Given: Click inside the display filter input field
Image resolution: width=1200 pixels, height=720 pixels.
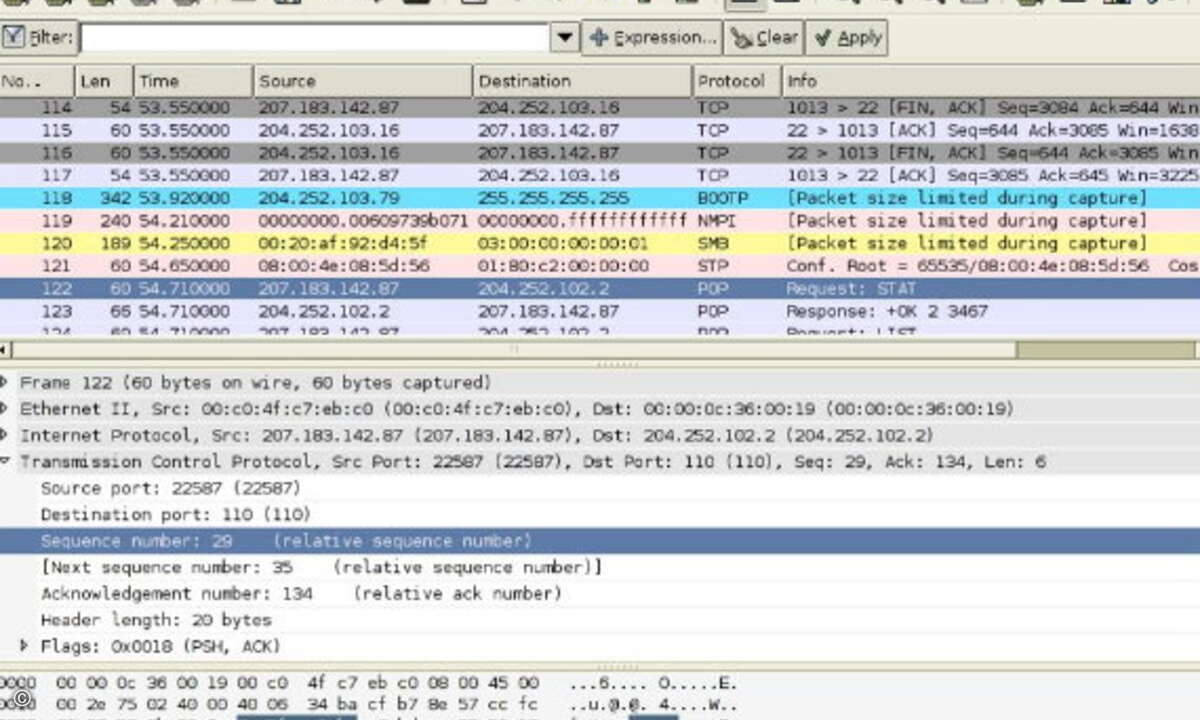Looking at the screenshot, I should (314, 38).
